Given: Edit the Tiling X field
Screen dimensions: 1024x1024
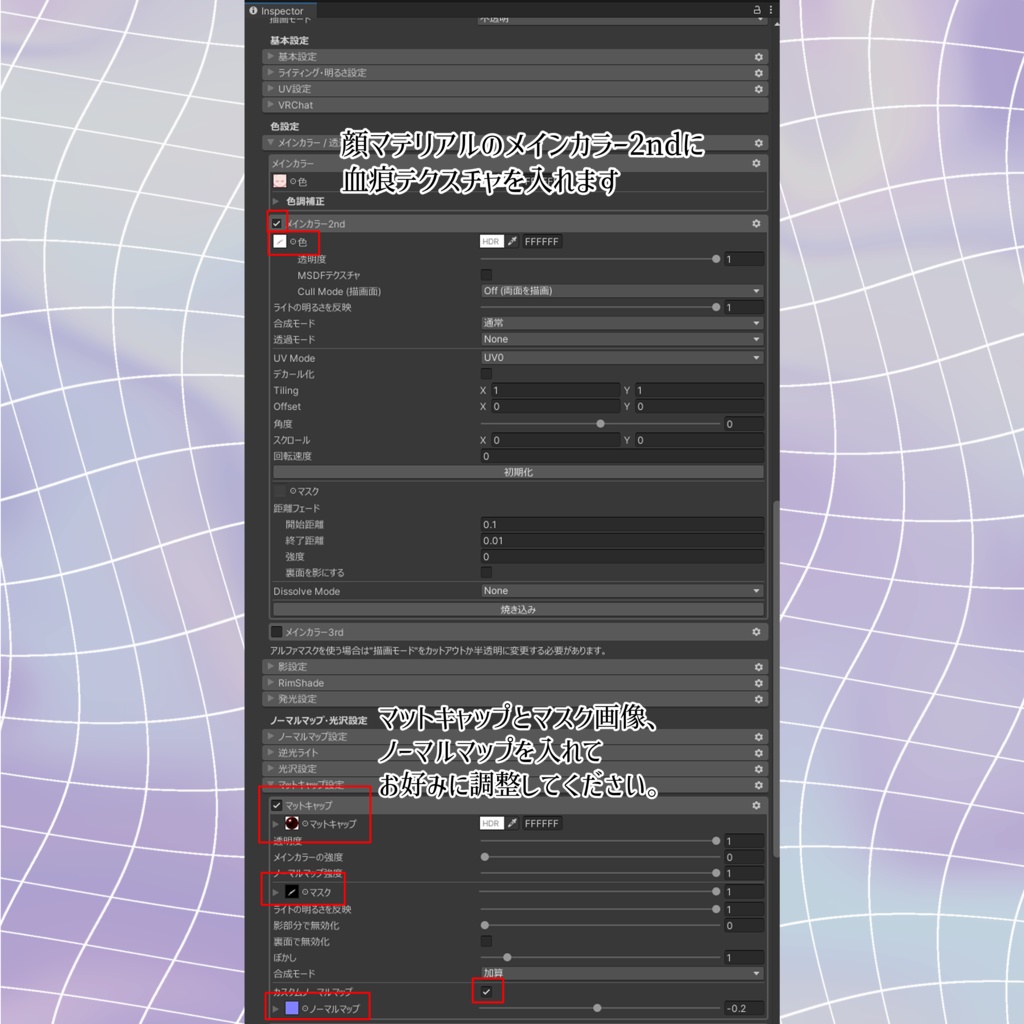Looking at the screenshot, I should pyautogui.click(x=555, y=390).
